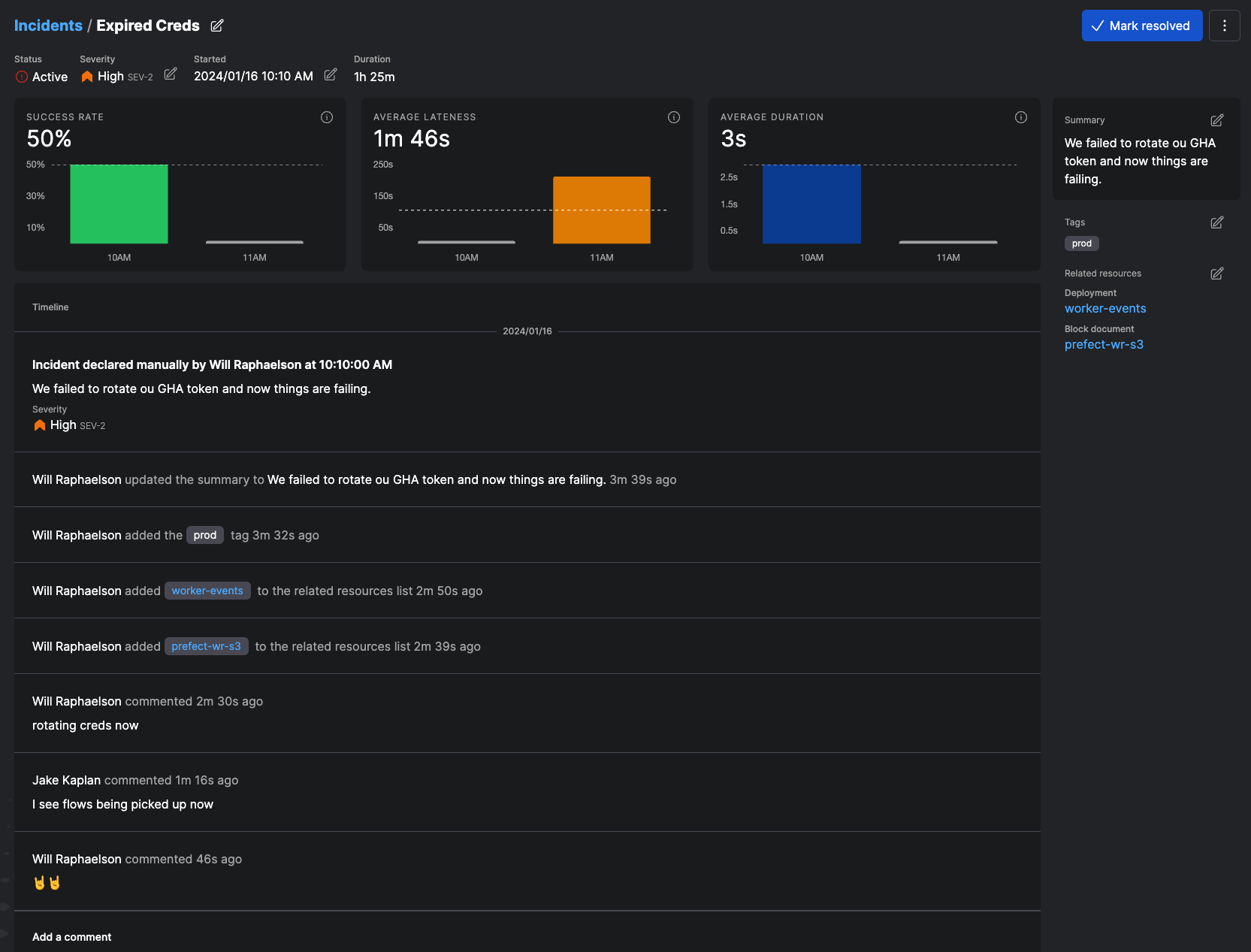This screenshot has height=952, width=1251.
Task: Click Mark resolved button
Action: click(x=1142, y=26)
